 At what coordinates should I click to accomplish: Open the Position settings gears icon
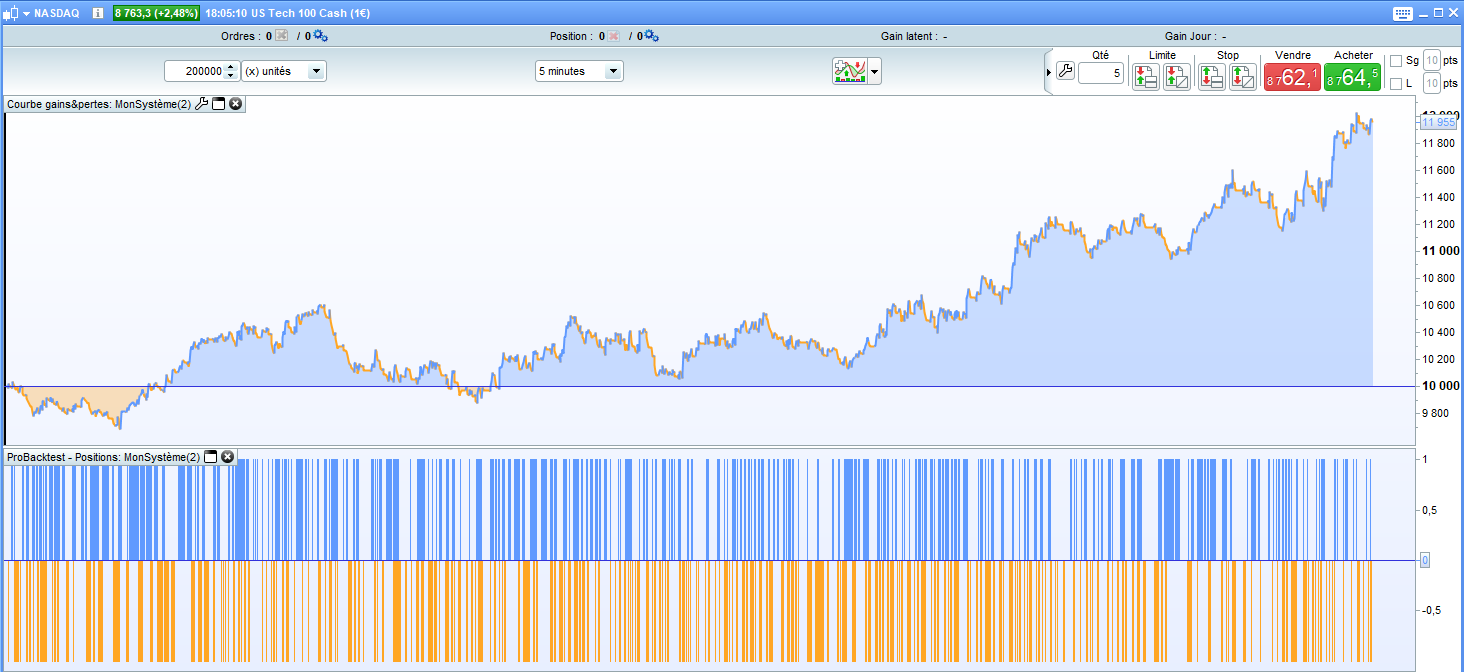651,36
